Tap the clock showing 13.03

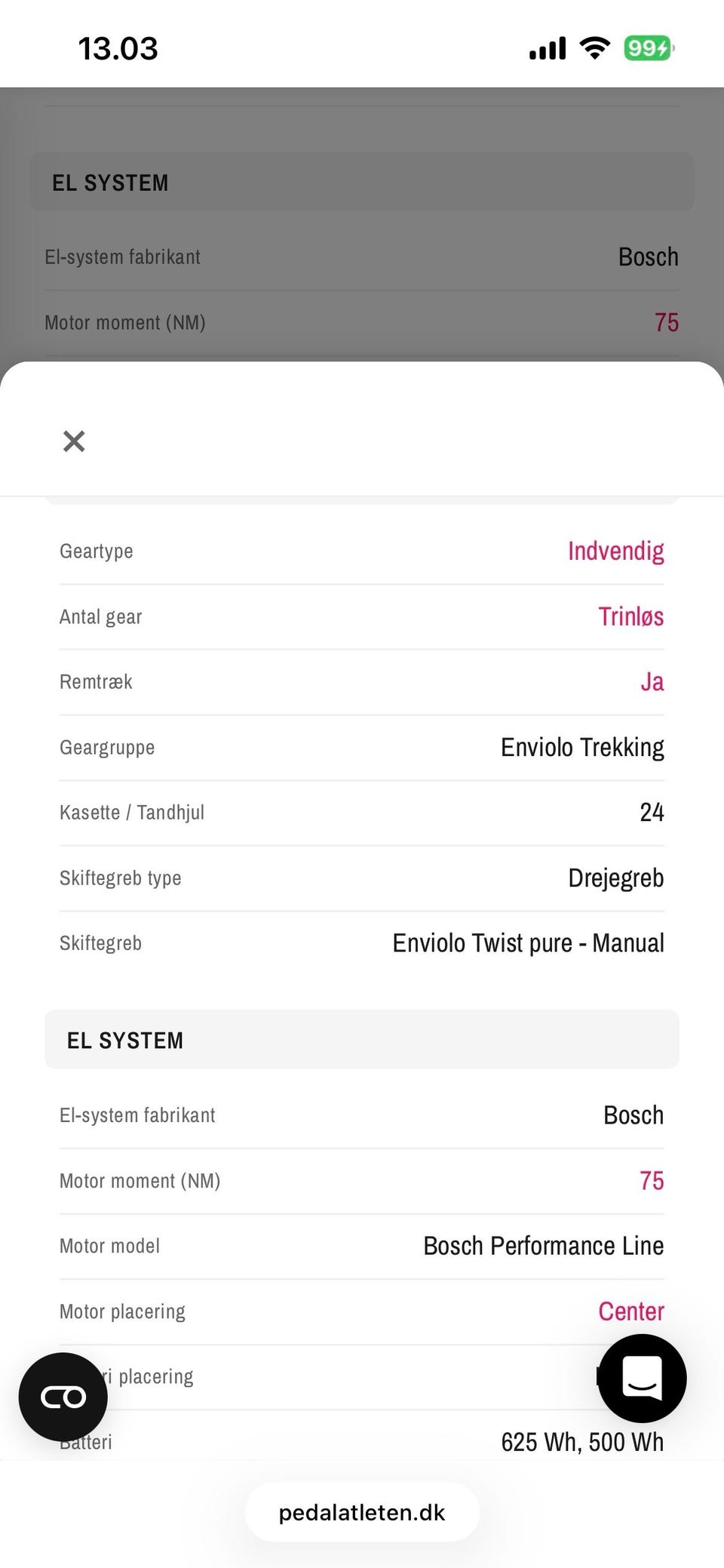click(118, 49)
